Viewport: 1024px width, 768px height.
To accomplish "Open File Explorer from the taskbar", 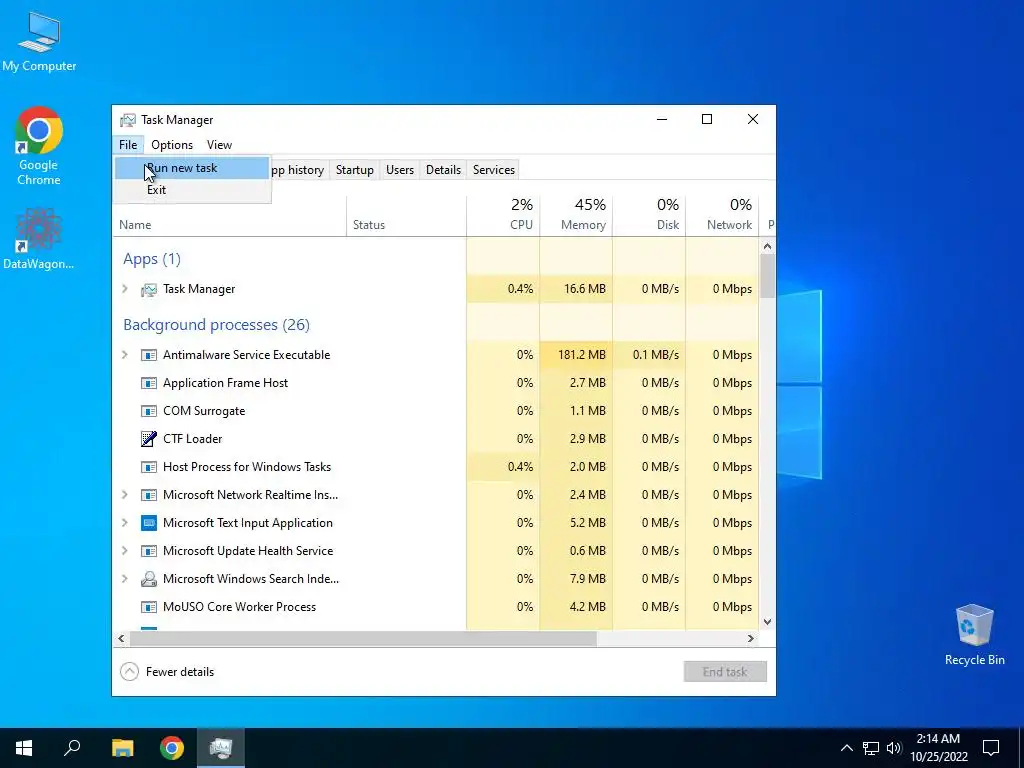I will click(122, 748).
